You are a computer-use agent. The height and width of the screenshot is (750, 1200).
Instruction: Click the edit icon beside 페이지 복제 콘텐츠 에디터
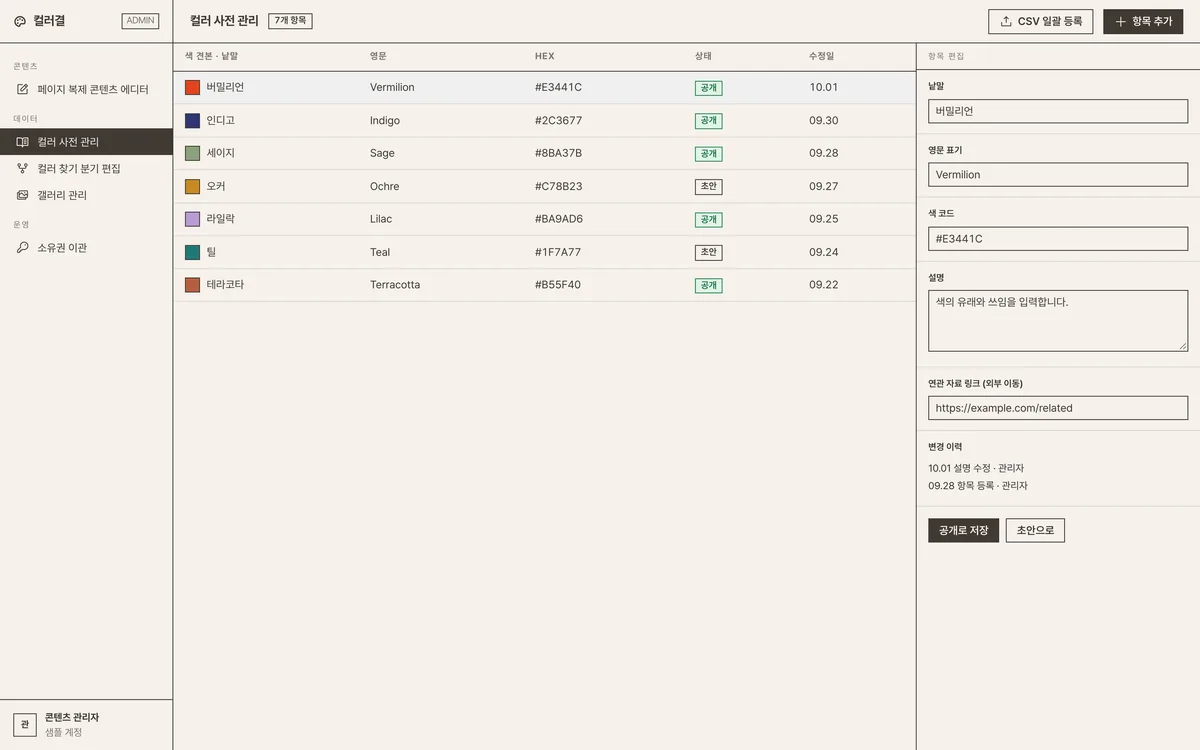23,89
